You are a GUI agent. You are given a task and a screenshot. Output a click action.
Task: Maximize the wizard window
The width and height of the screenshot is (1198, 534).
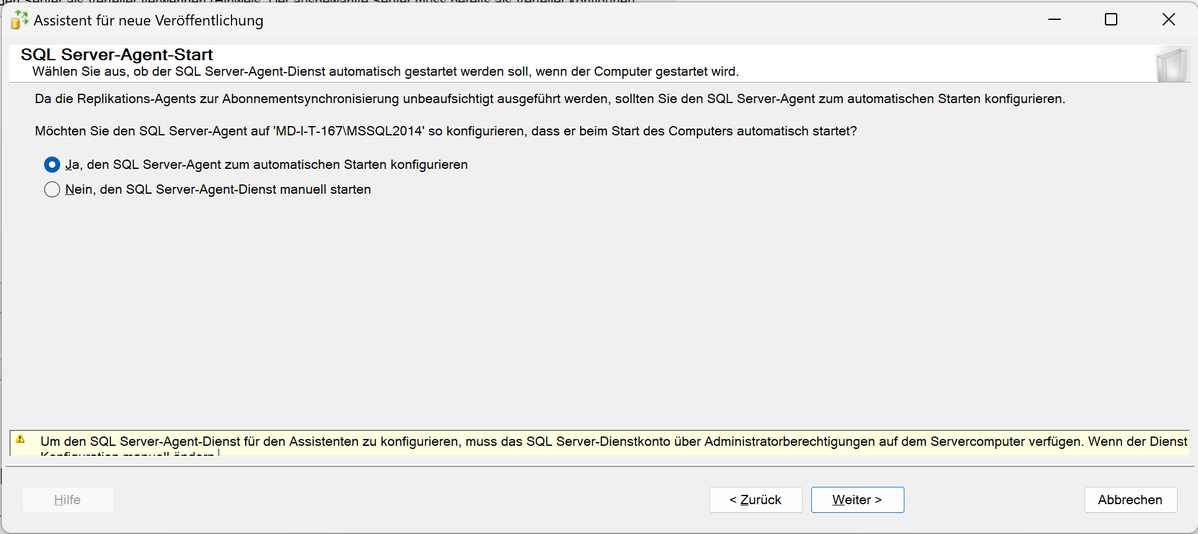pos(1111,20)
